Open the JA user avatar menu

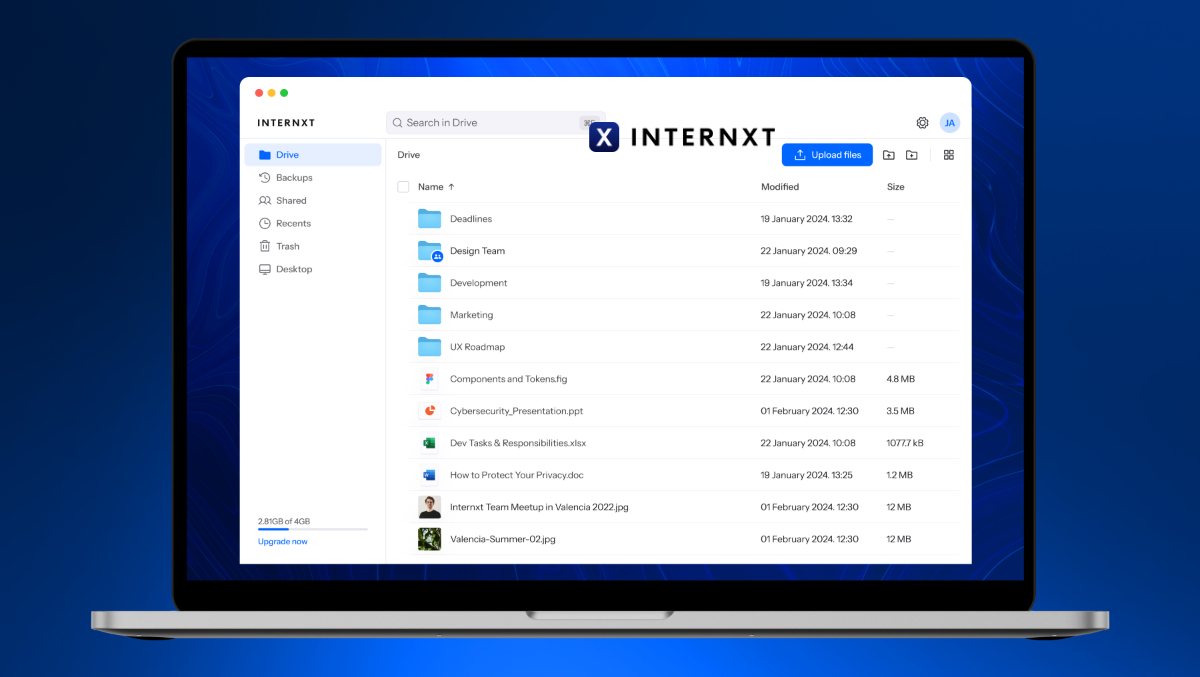(x=949, y=123)
